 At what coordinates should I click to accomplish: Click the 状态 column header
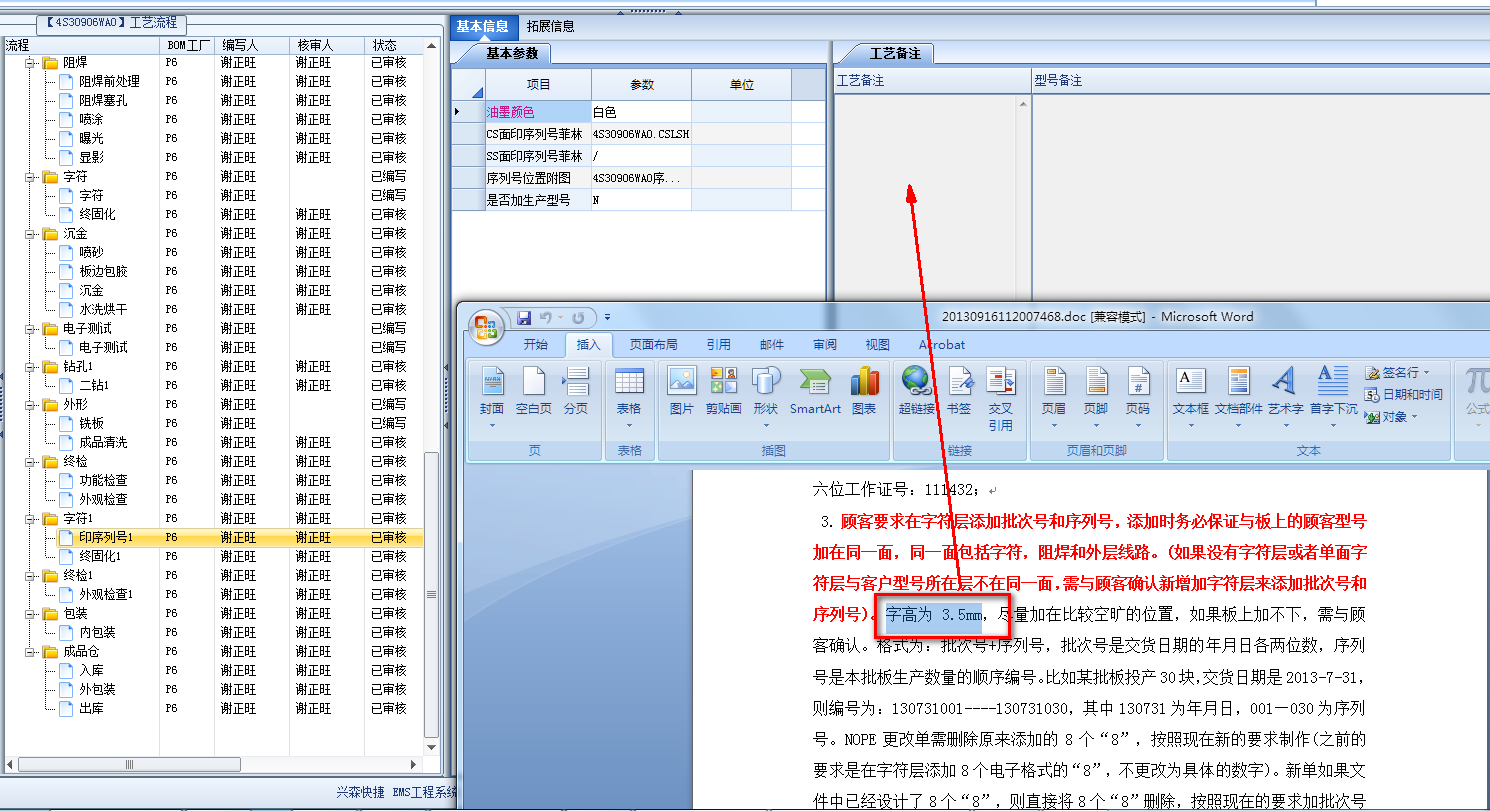(x=395, y=45)
